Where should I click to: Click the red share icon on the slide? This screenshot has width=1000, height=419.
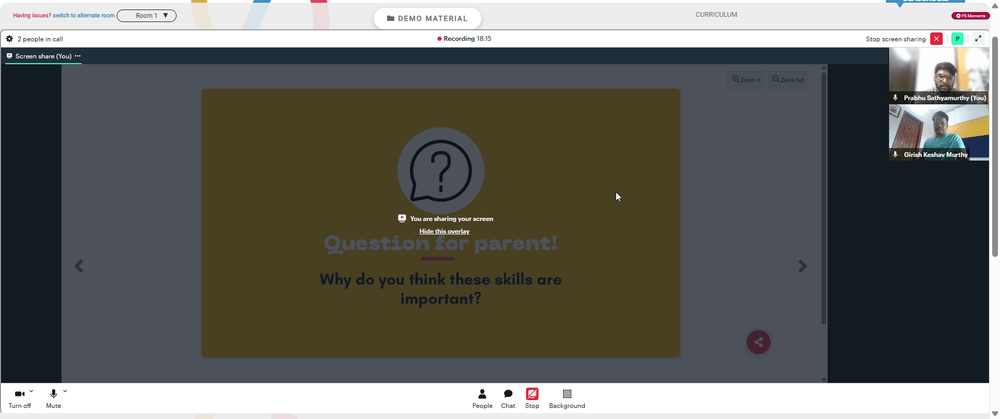[758, 342]
